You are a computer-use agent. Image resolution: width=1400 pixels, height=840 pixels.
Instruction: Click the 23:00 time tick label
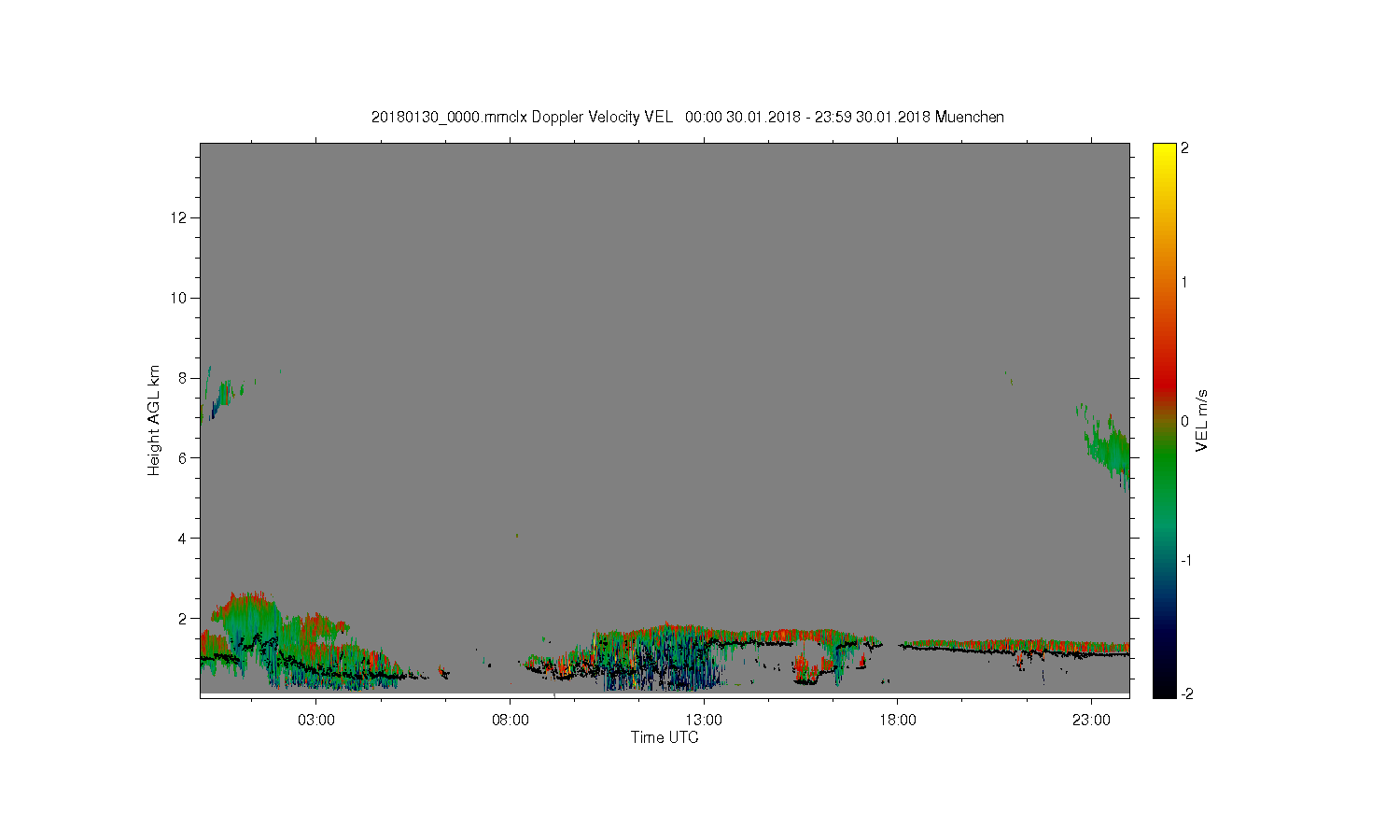1092,721
